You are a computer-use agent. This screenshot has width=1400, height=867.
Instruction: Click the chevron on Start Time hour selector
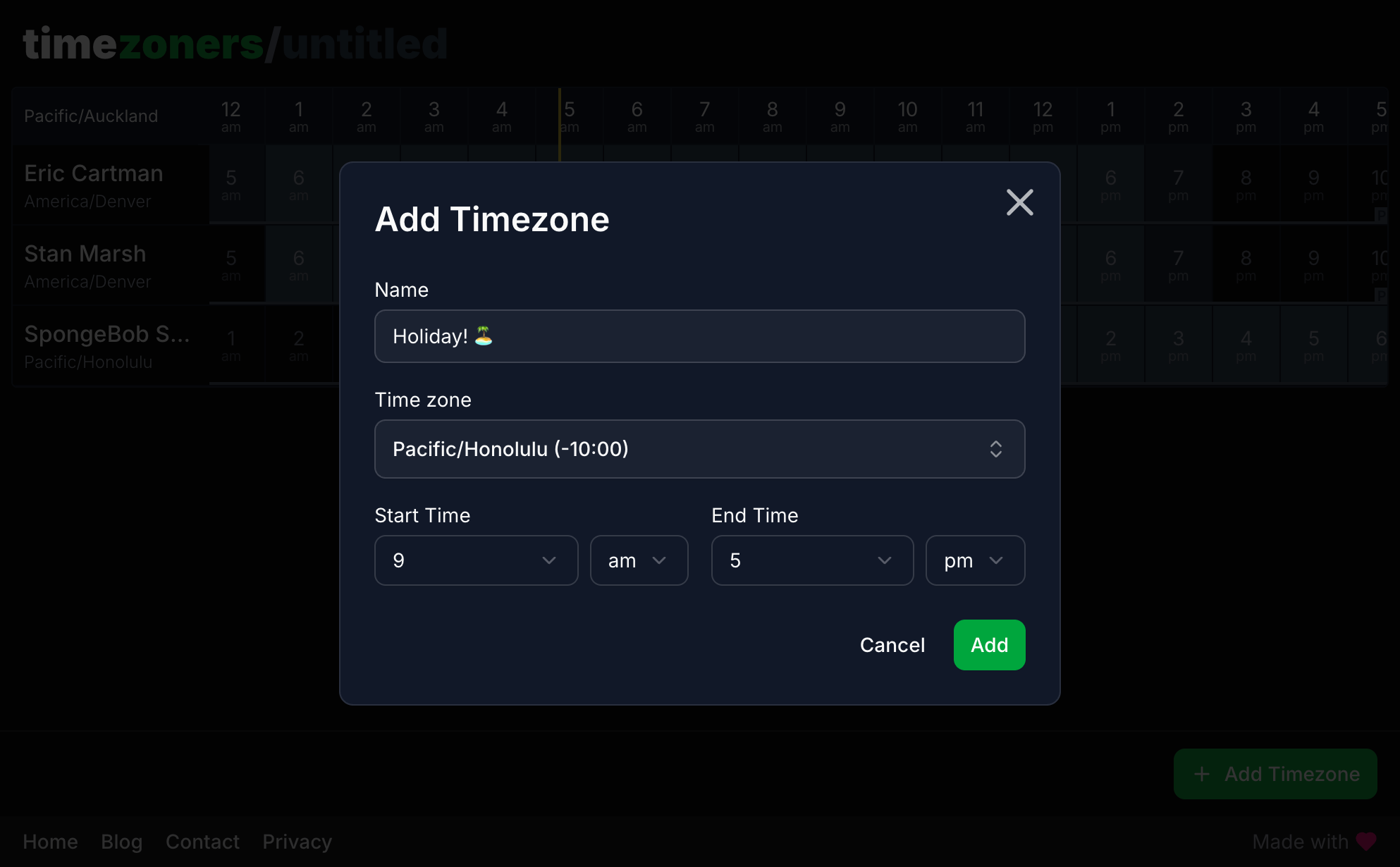549,560
